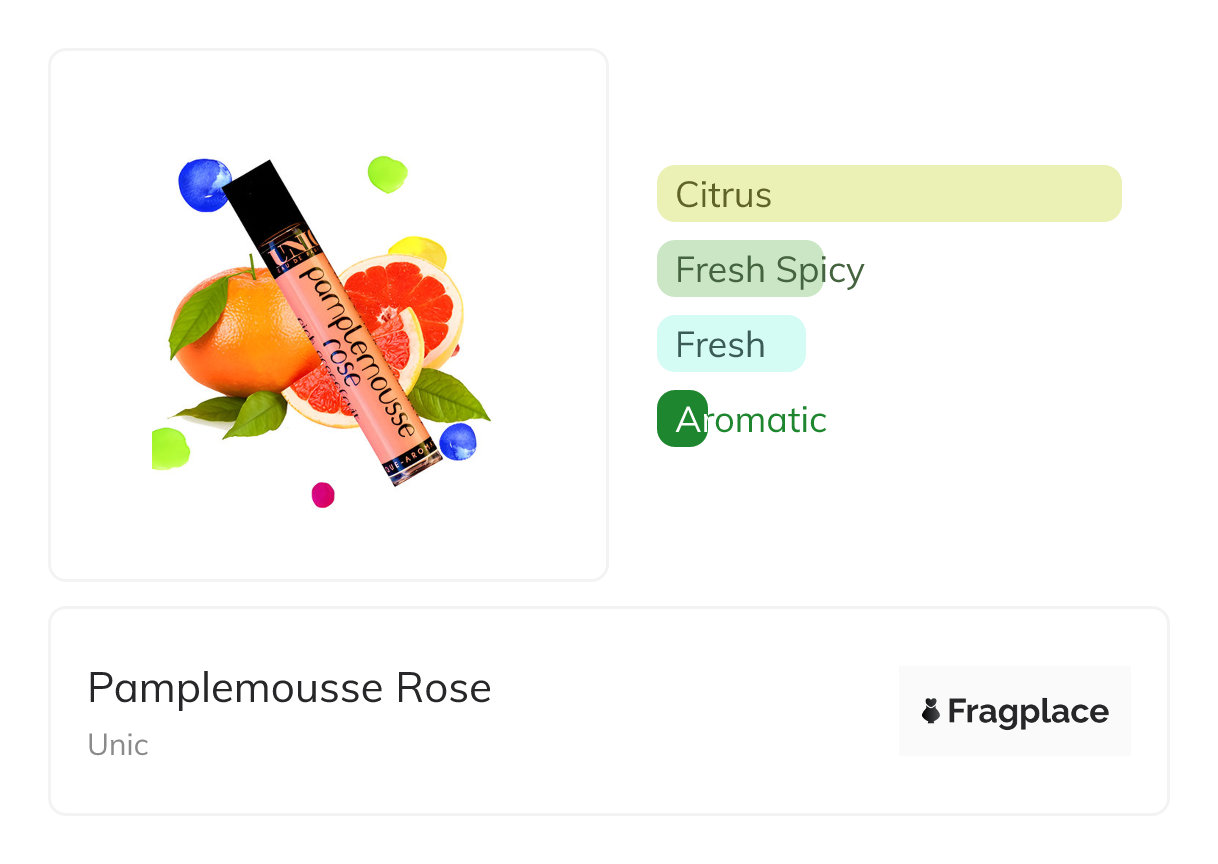Click the lime green blob at top

tap(386, 173)
